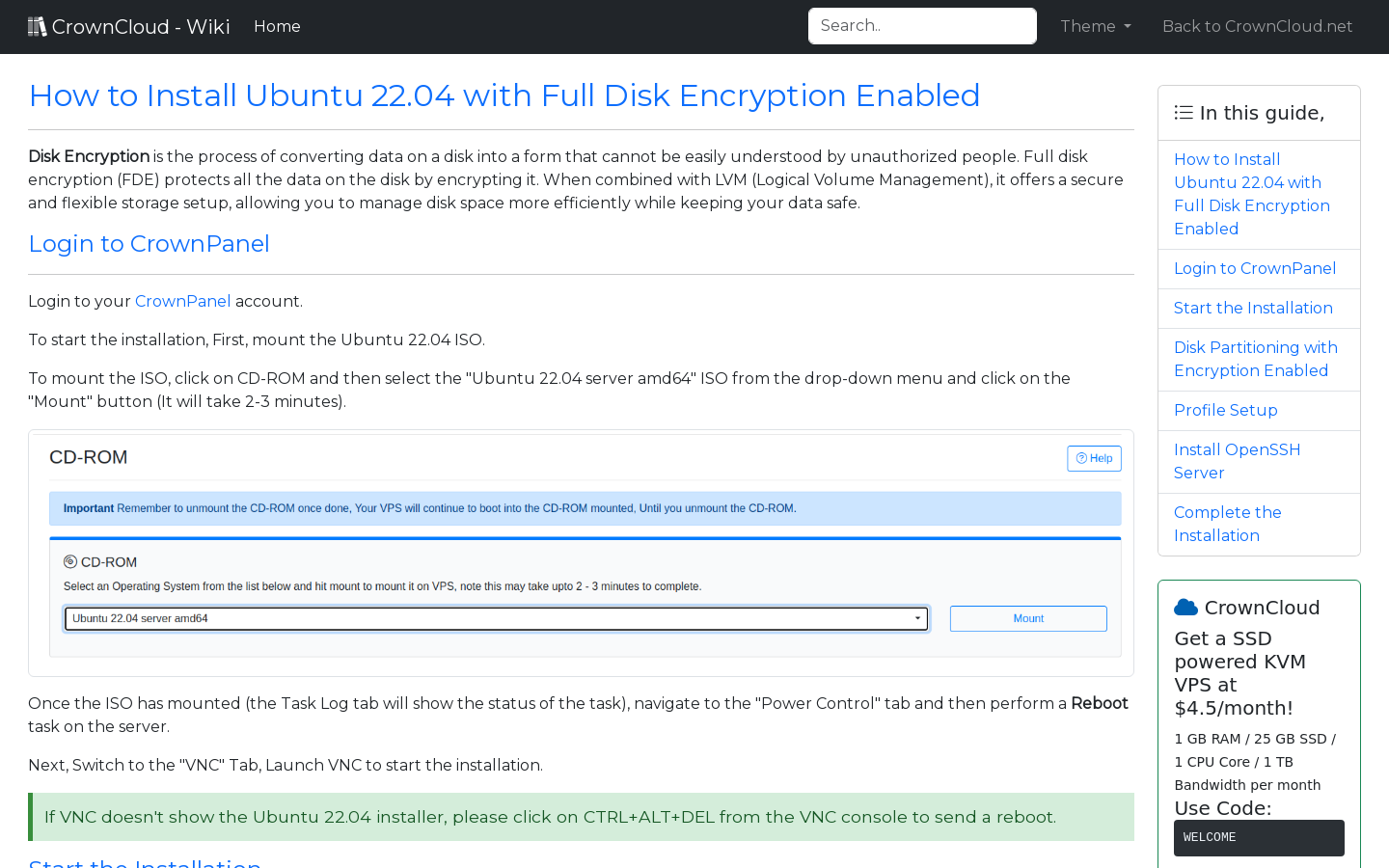1389x868 pixels.
Task: Click 'Complete the Installation' sidebar link
Action: click(x=1227, y=524)
